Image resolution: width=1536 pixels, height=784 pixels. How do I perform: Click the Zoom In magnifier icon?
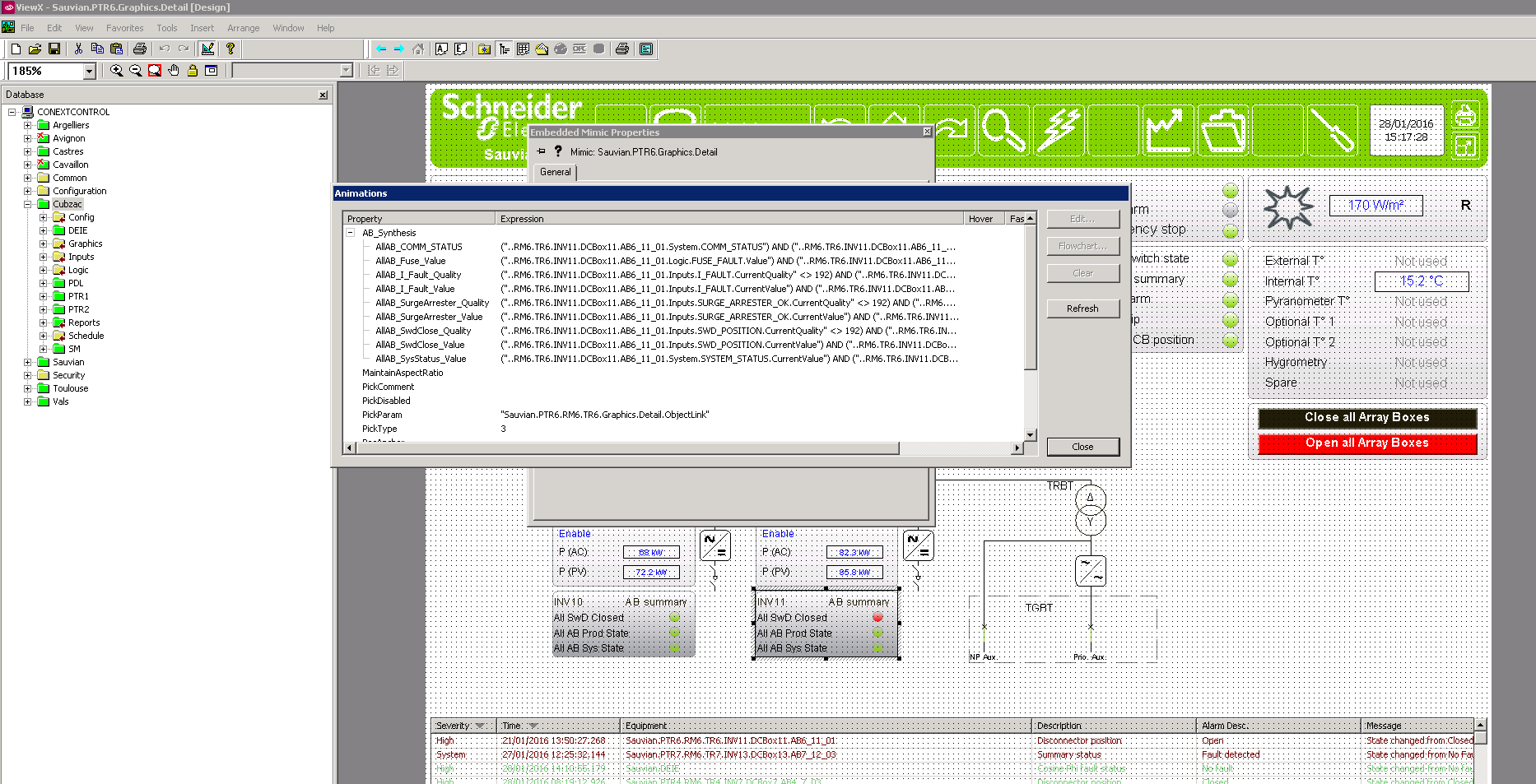click(116, 71)
